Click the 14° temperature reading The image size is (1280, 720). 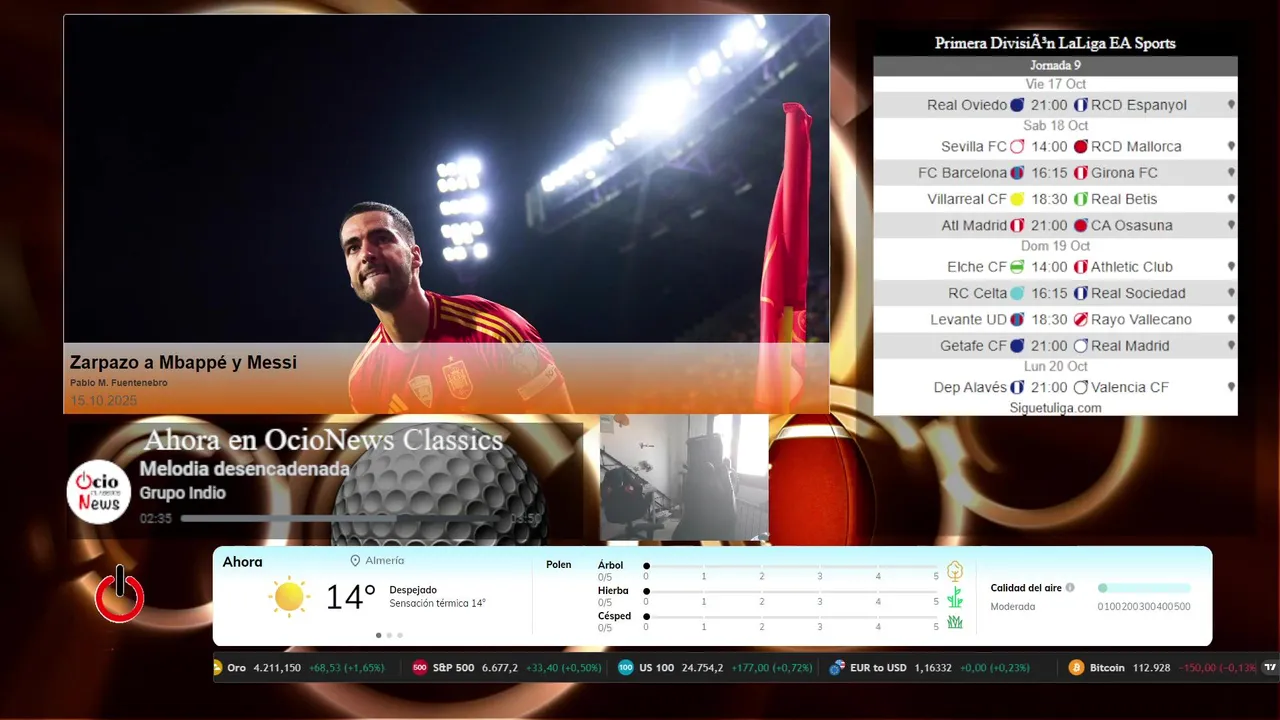tap(350, 597)
